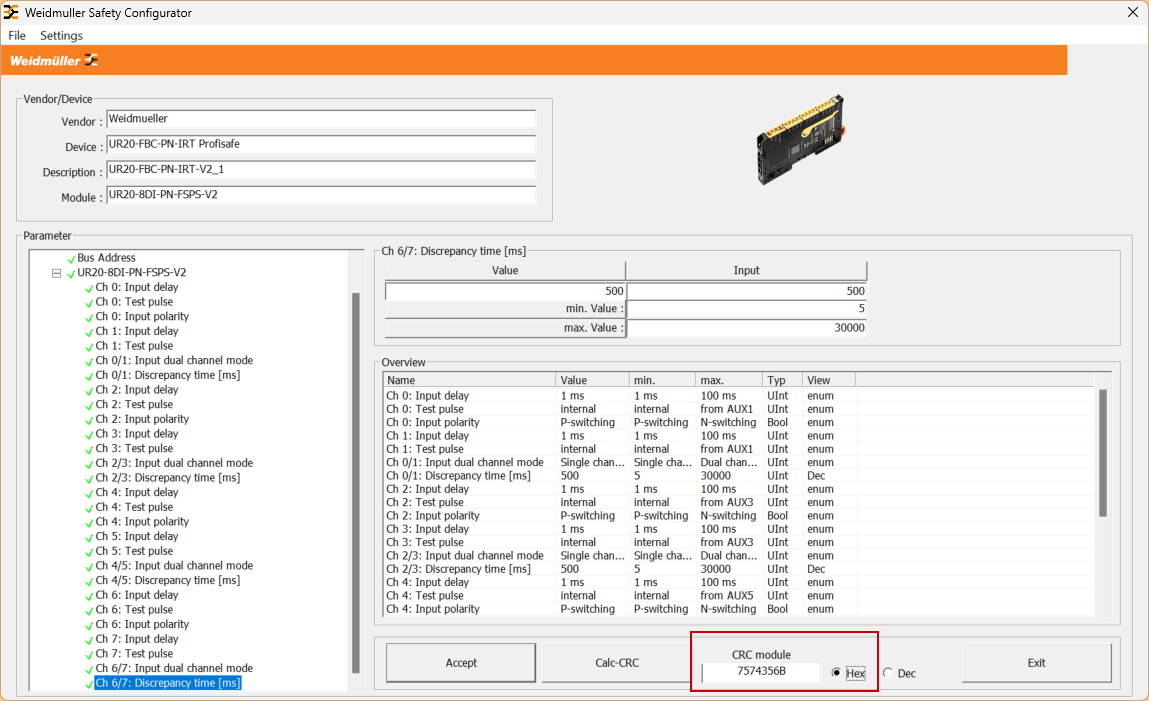The width and height of the screenshot is (1149, 701).
Task: Click the Weidmüller logo in orange banner
Action: coord(54,61)
